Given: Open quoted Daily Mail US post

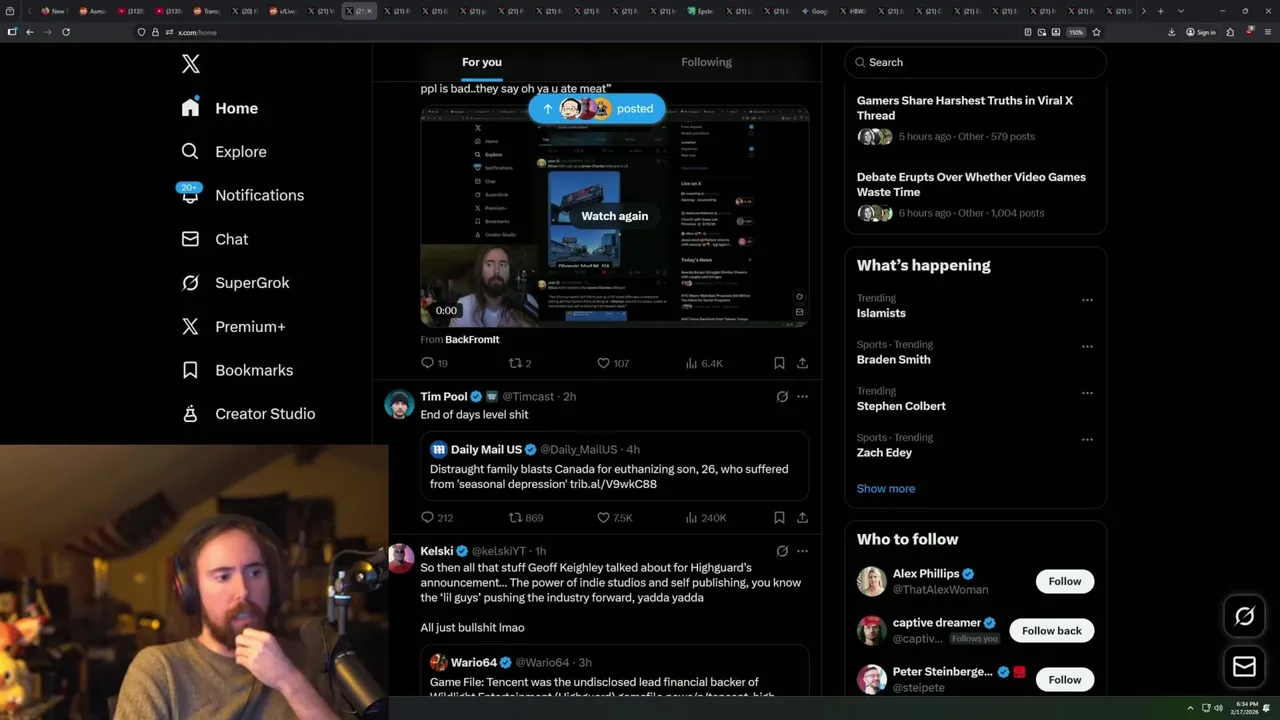Looking at the screenshot, I should coord(614,466).
